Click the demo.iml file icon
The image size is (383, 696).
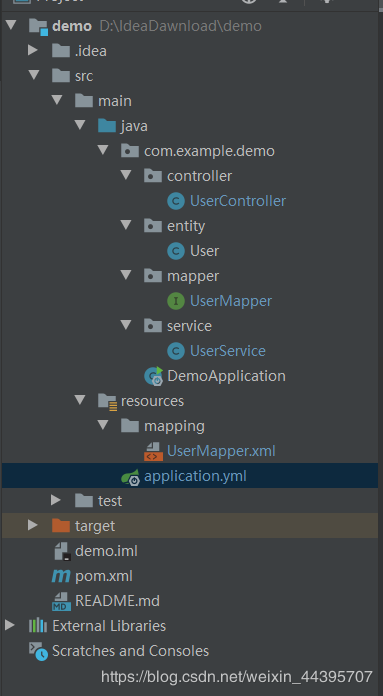pyautogui.click(x=62, y=551)
